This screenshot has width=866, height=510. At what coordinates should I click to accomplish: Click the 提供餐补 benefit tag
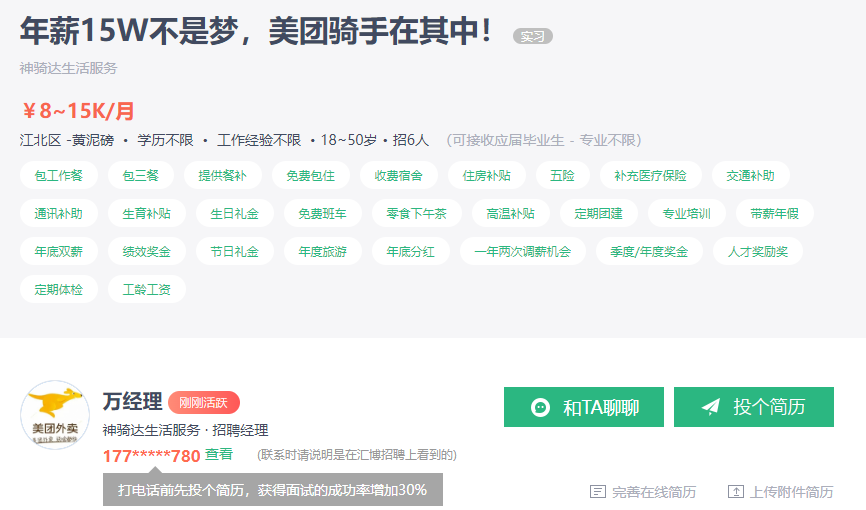[x=223, y=176]
